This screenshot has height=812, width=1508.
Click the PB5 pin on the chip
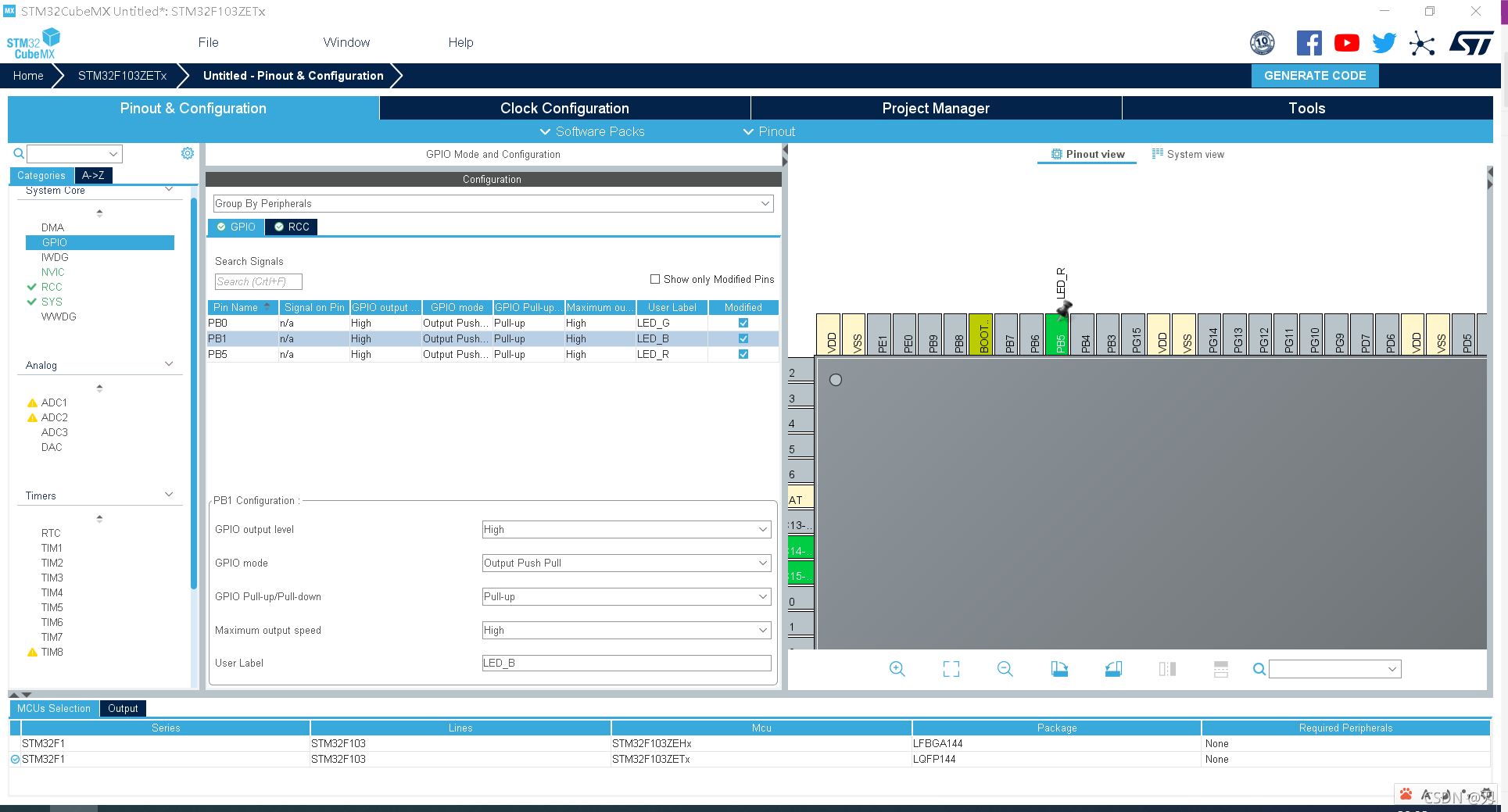point(1058,334)
